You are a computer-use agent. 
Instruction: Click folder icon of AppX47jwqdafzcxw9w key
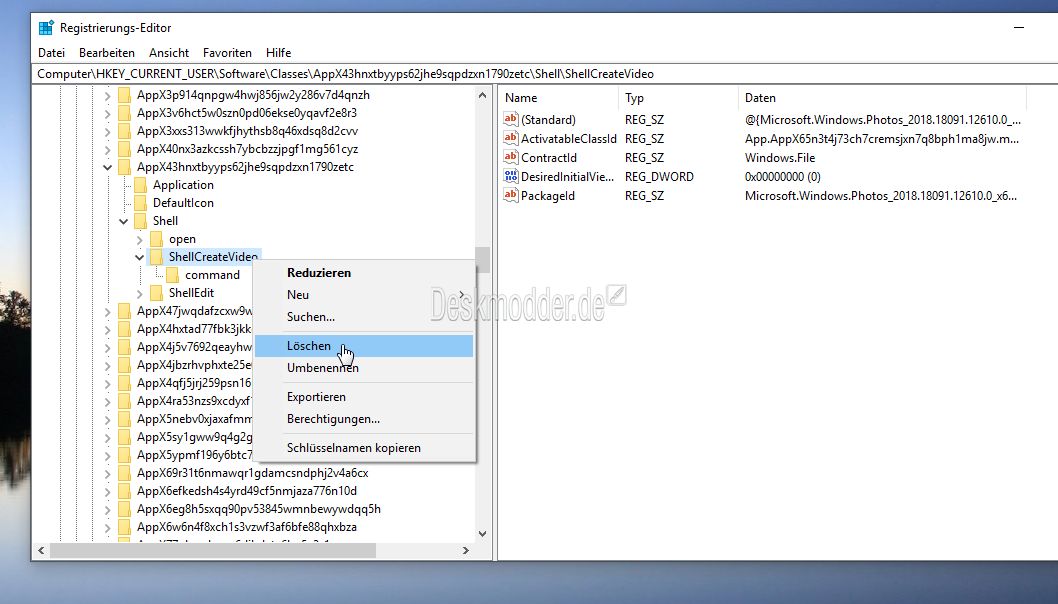pos(124,311)
